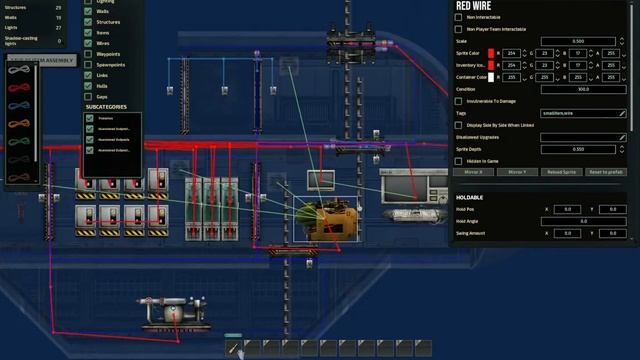This screenshot has width=640, height=360.
Task: Click the Hold Pos X input field
Action: click(x=567, y=209)
